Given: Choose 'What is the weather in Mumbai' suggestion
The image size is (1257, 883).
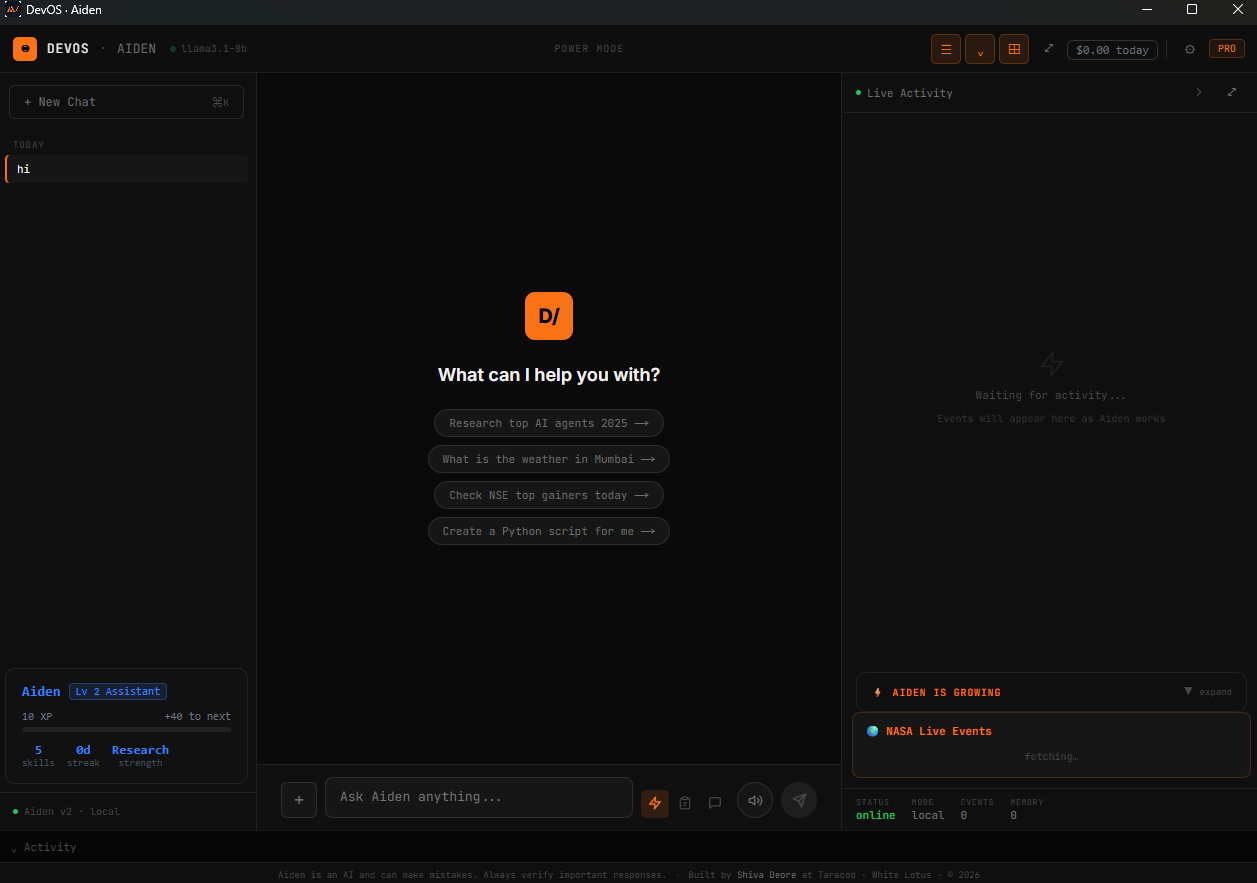Looking at the screenshot, I should coord(549,459).
